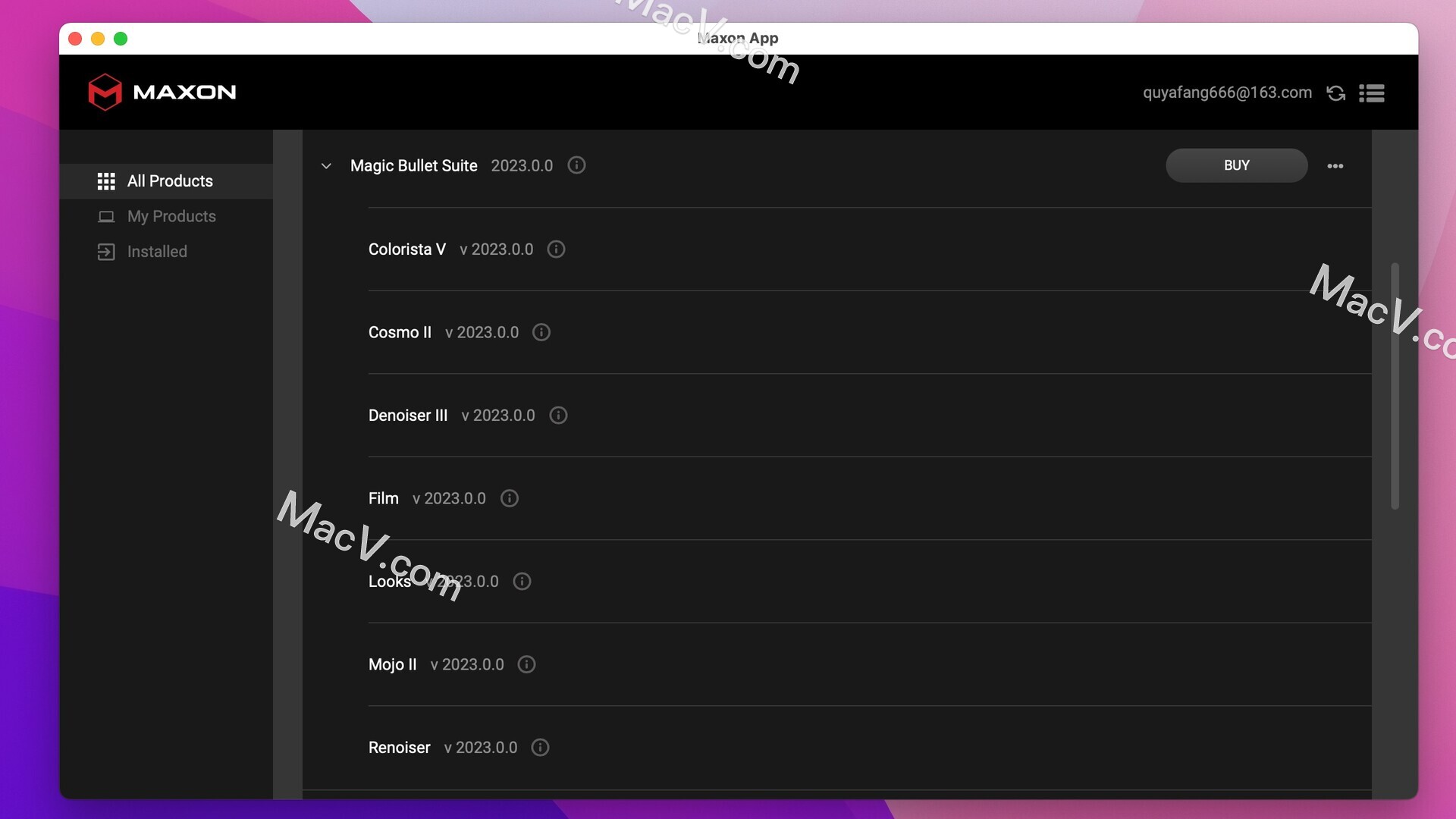The height and width of the screenshot is (819, 1456).
Task: Switch to My Products section
Action: click(x=171, y=216)
